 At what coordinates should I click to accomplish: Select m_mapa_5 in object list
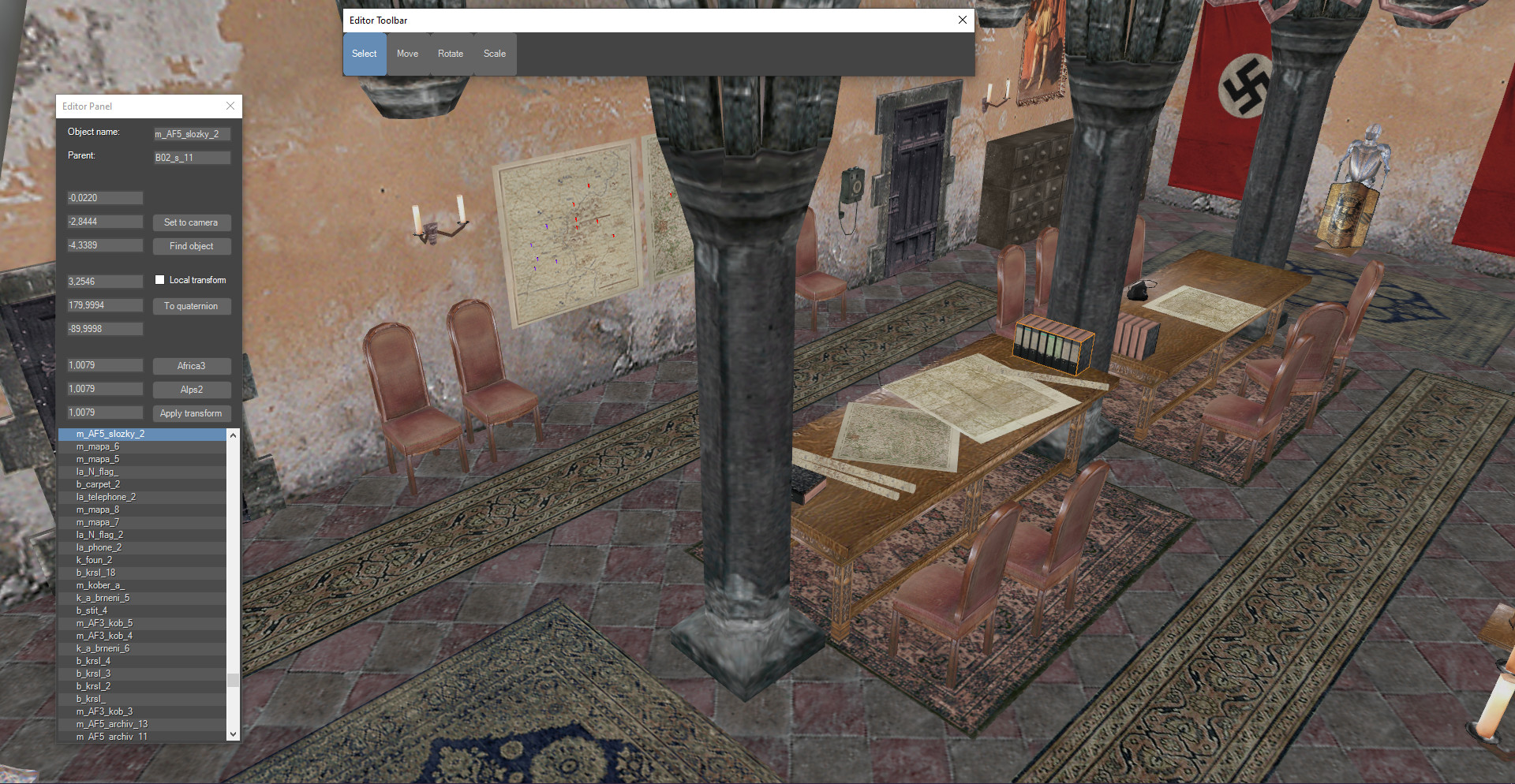pyautogui.click(x=143, y=459)
